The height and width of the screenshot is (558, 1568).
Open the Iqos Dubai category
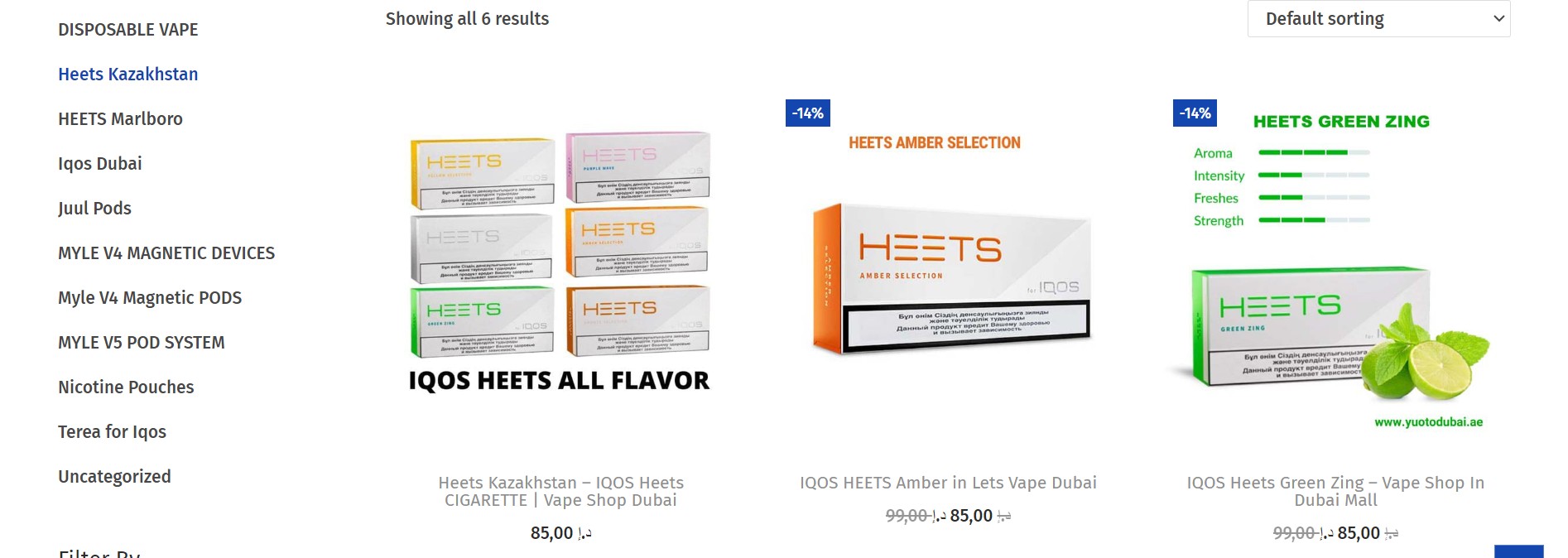click(99, 164)
